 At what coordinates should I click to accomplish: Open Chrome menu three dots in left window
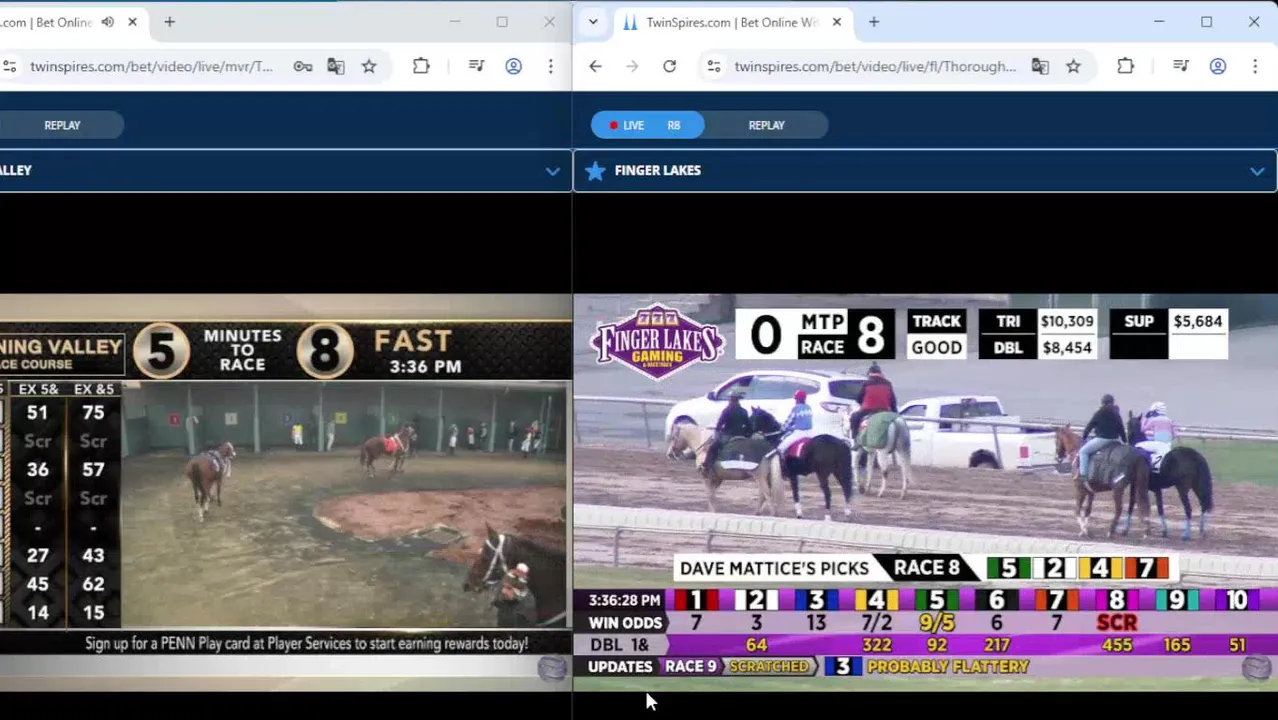(x=550, y=66)
